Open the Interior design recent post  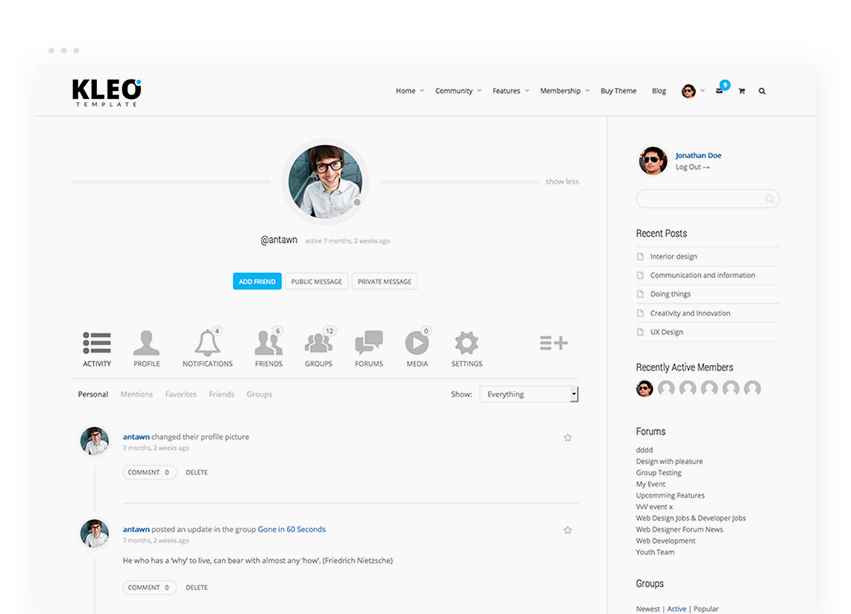coord(673,257)
